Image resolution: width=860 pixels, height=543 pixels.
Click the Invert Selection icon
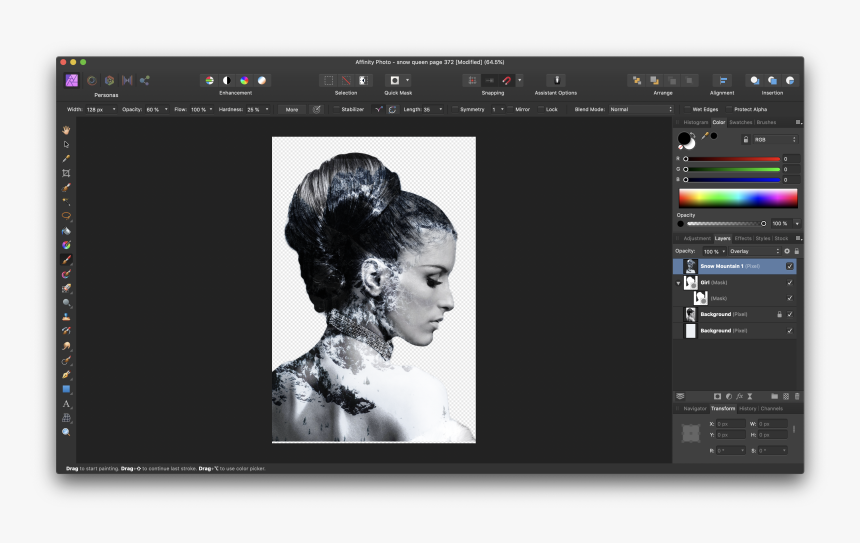pos(363,81)
